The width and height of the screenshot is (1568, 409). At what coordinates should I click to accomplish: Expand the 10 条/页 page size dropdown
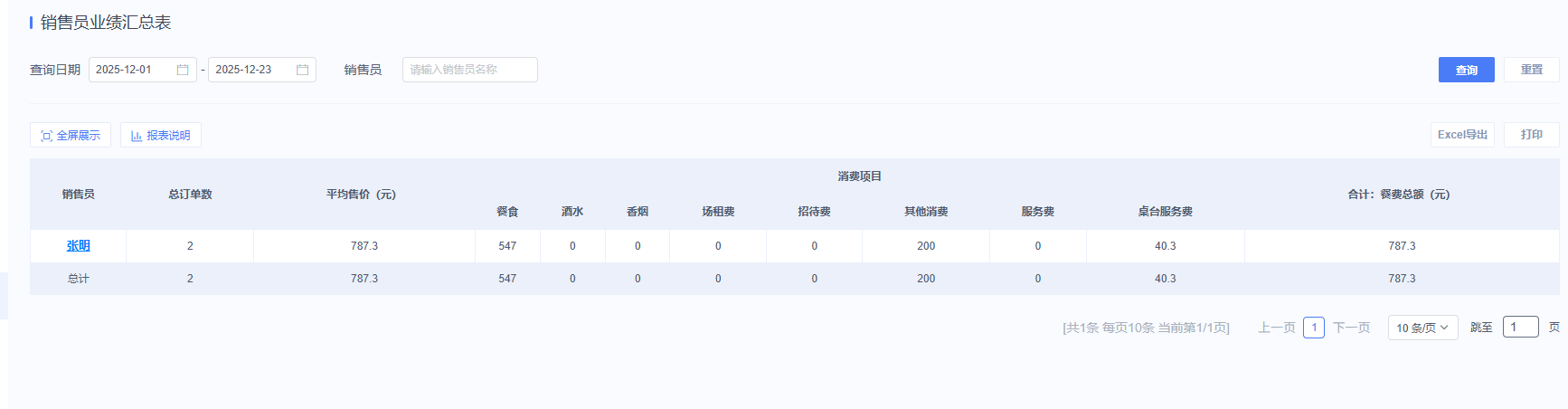[1423, 328]
